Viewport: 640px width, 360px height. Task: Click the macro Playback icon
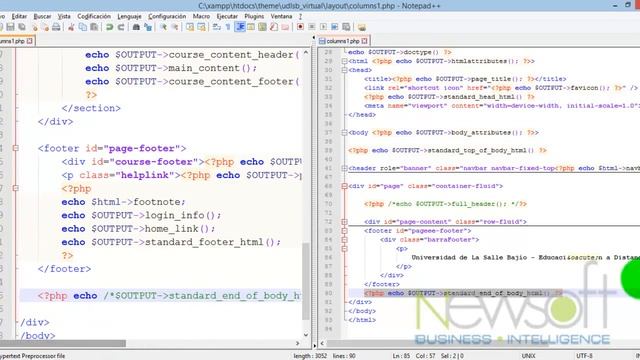(x=323, y=27)
